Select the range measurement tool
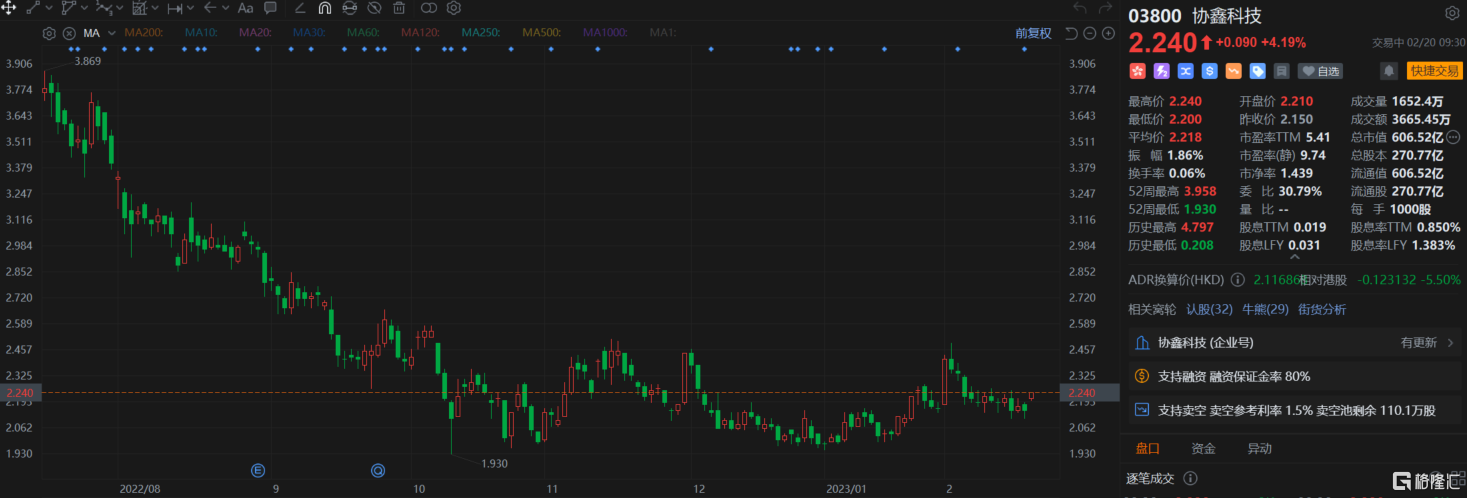Image resolution: width=1467 pixels, height=498 pixels. click(x=175, y=8)
